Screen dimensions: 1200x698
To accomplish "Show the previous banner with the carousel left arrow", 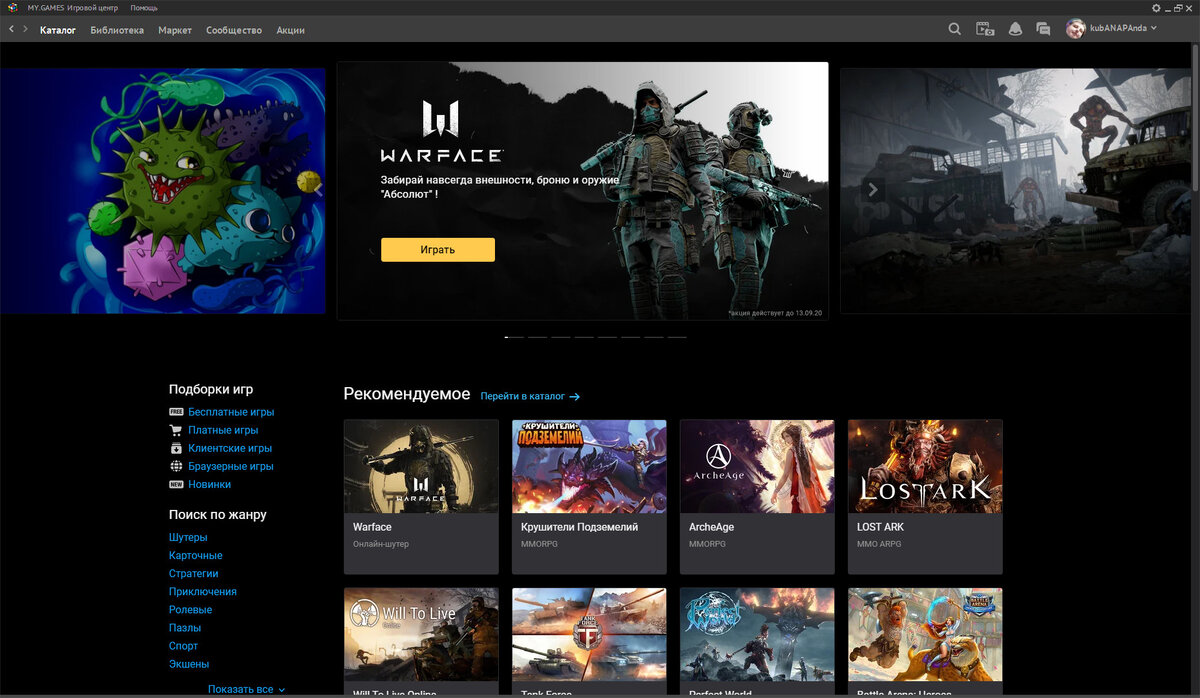I will point(318,188).
